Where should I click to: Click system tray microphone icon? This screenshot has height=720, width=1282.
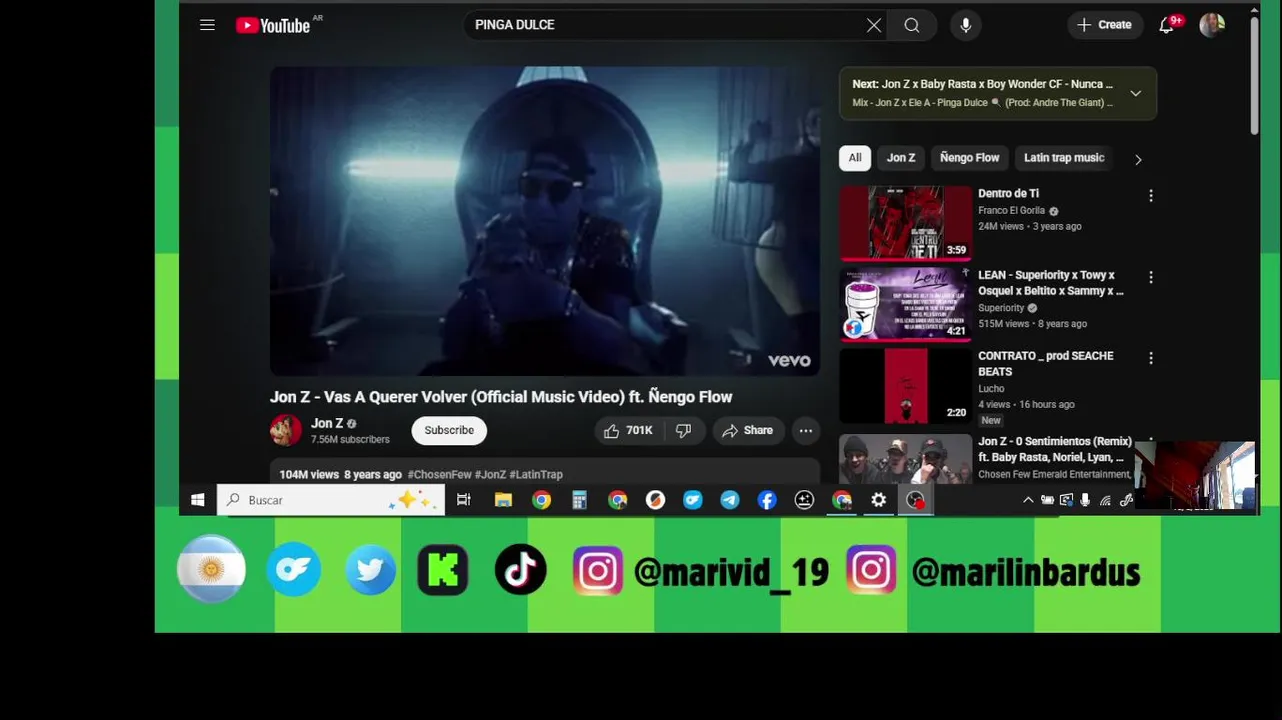(1086, 500)
